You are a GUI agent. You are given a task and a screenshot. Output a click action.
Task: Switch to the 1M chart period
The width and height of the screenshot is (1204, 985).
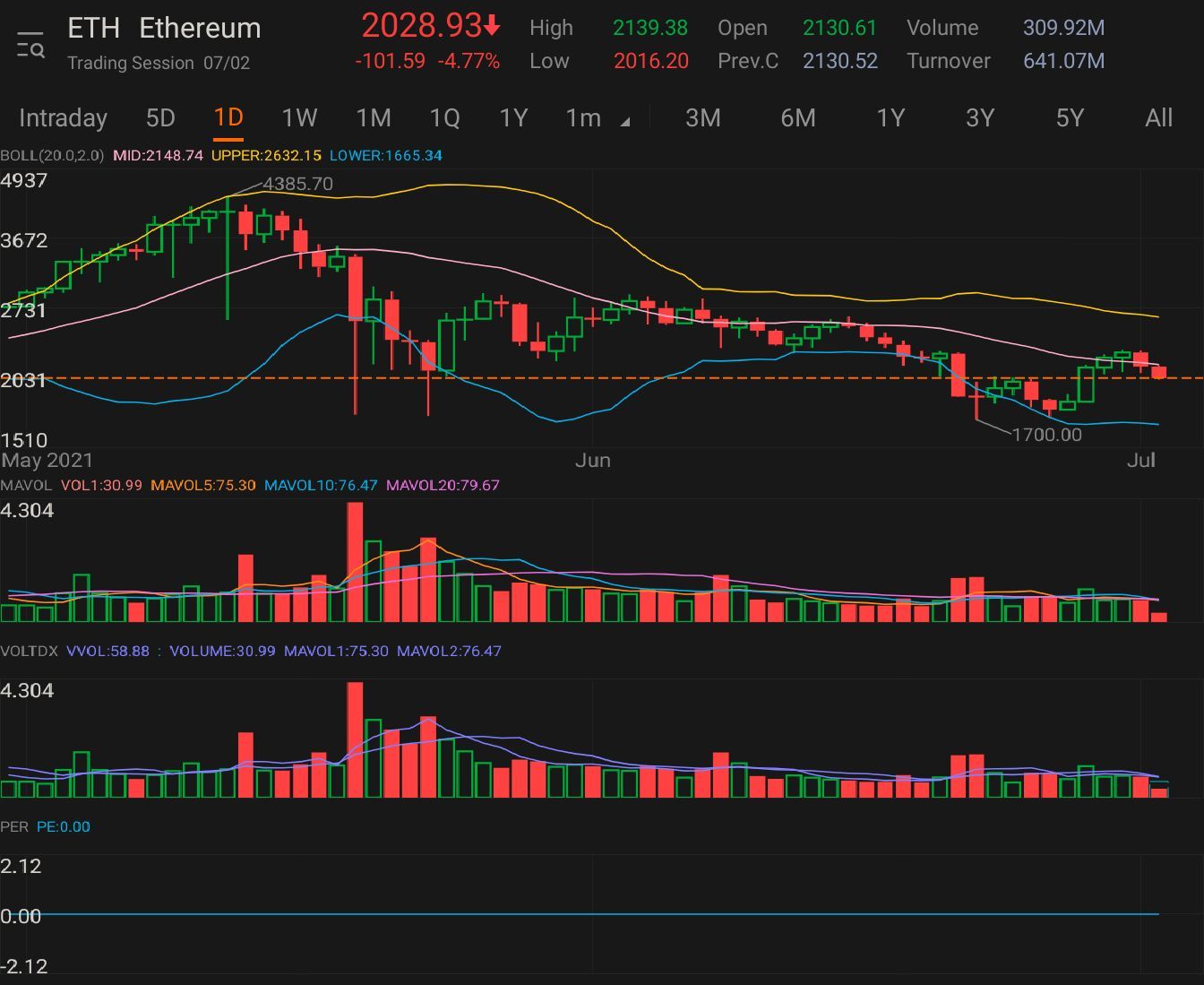374,118
